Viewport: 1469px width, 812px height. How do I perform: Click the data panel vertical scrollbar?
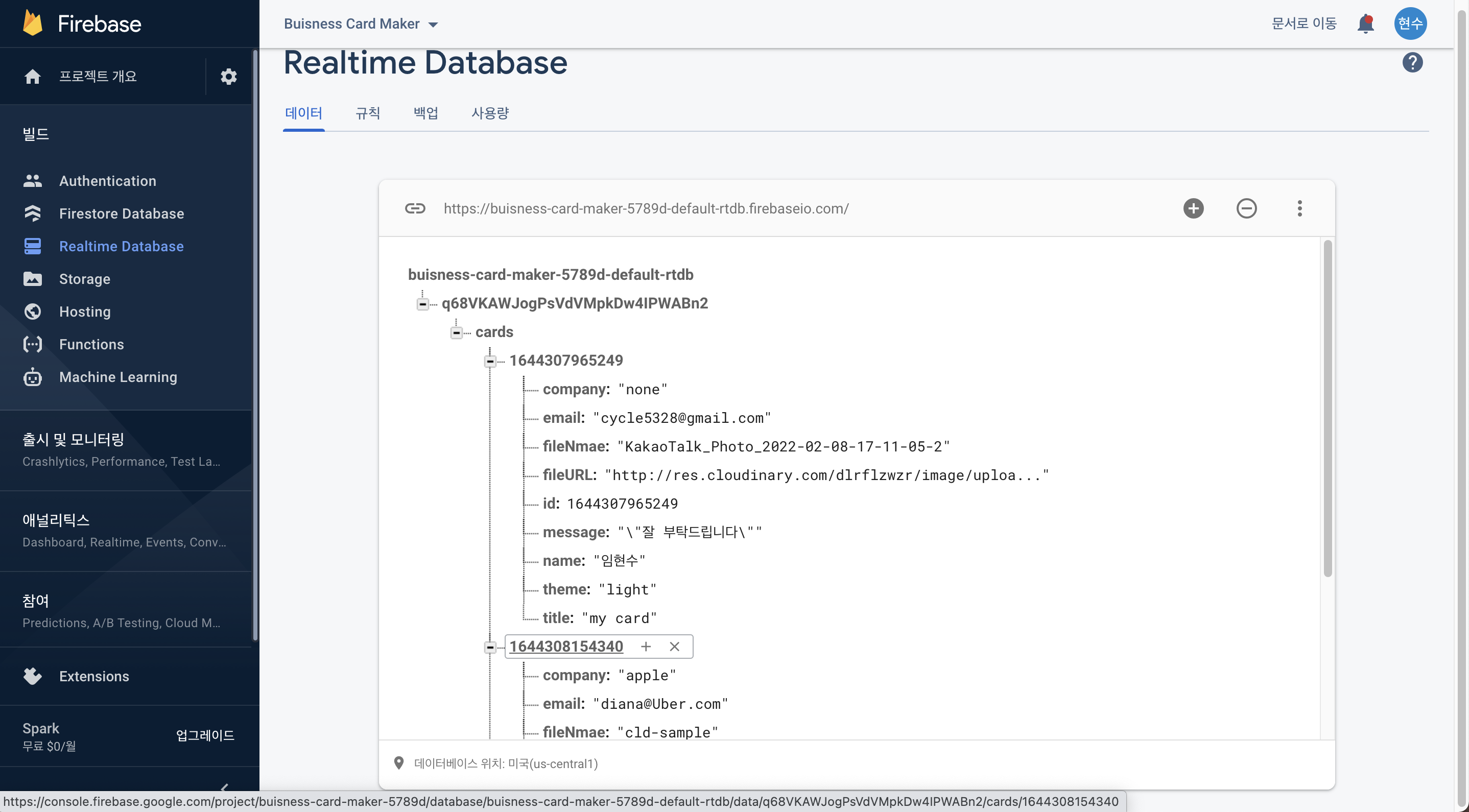(1328, 408)
